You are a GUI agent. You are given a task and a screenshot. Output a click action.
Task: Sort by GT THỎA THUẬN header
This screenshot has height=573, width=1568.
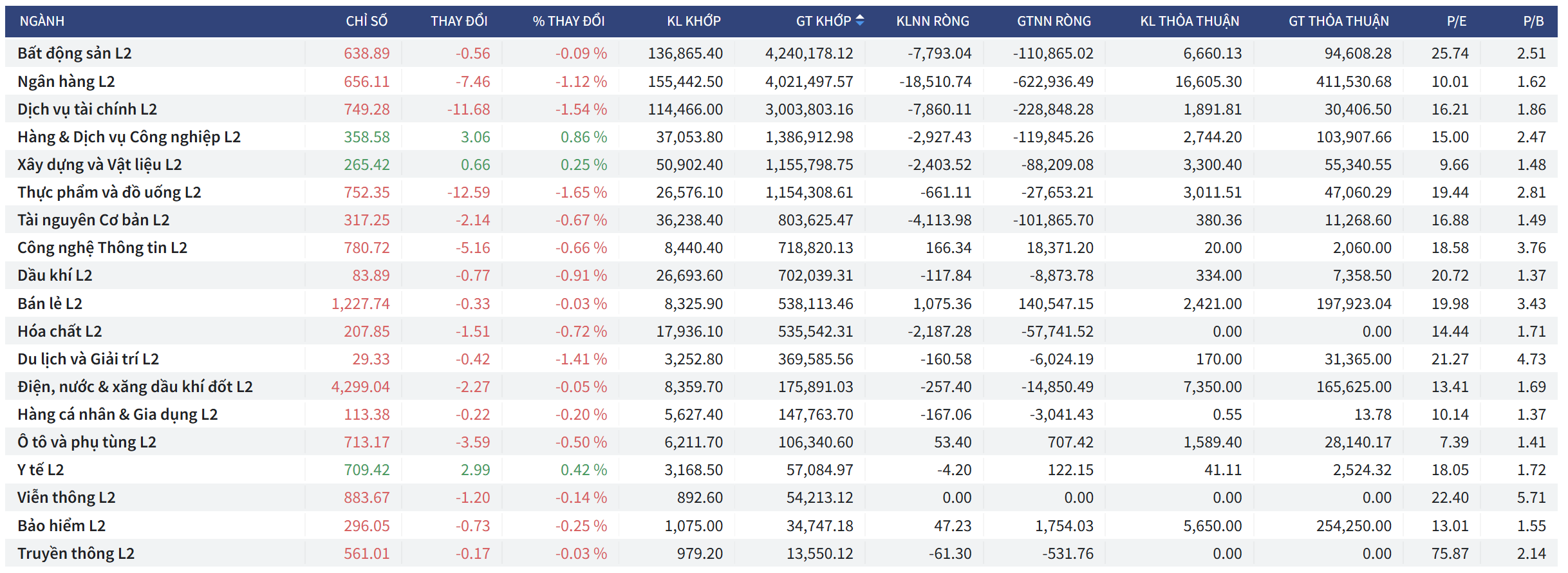[1338, 21]
